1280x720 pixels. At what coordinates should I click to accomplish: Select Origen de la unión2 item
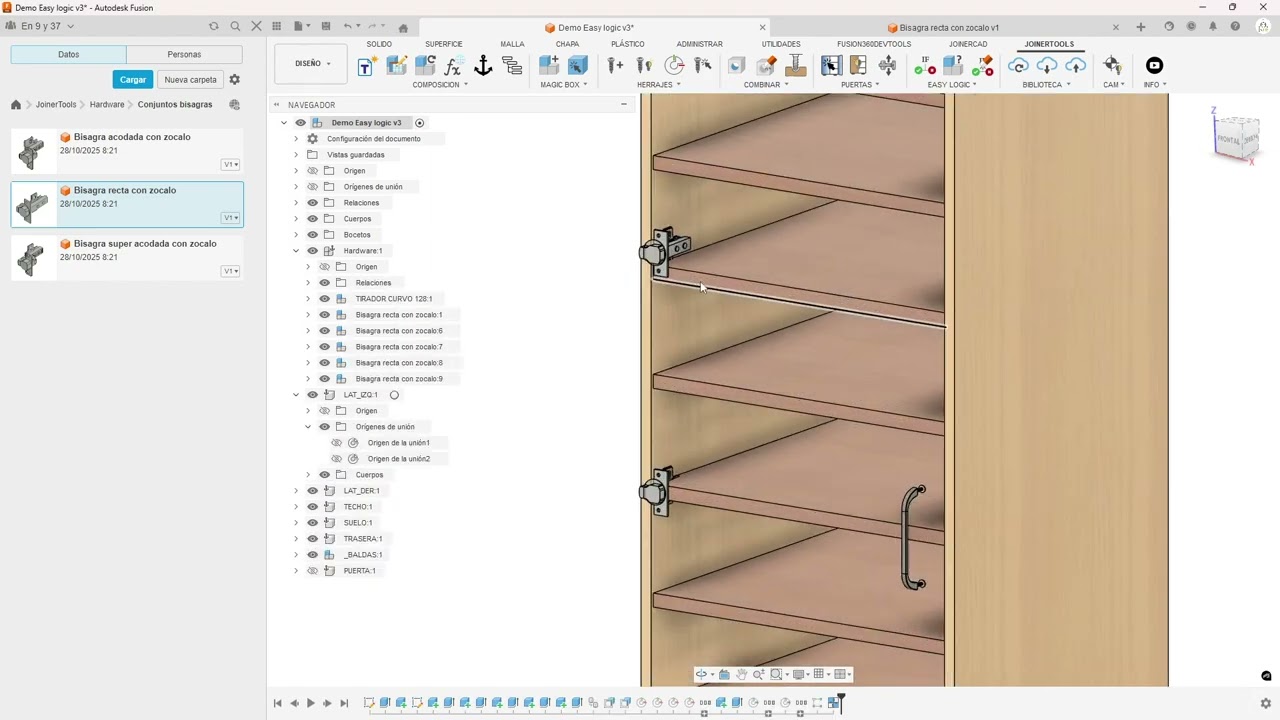tap(398, 458)
